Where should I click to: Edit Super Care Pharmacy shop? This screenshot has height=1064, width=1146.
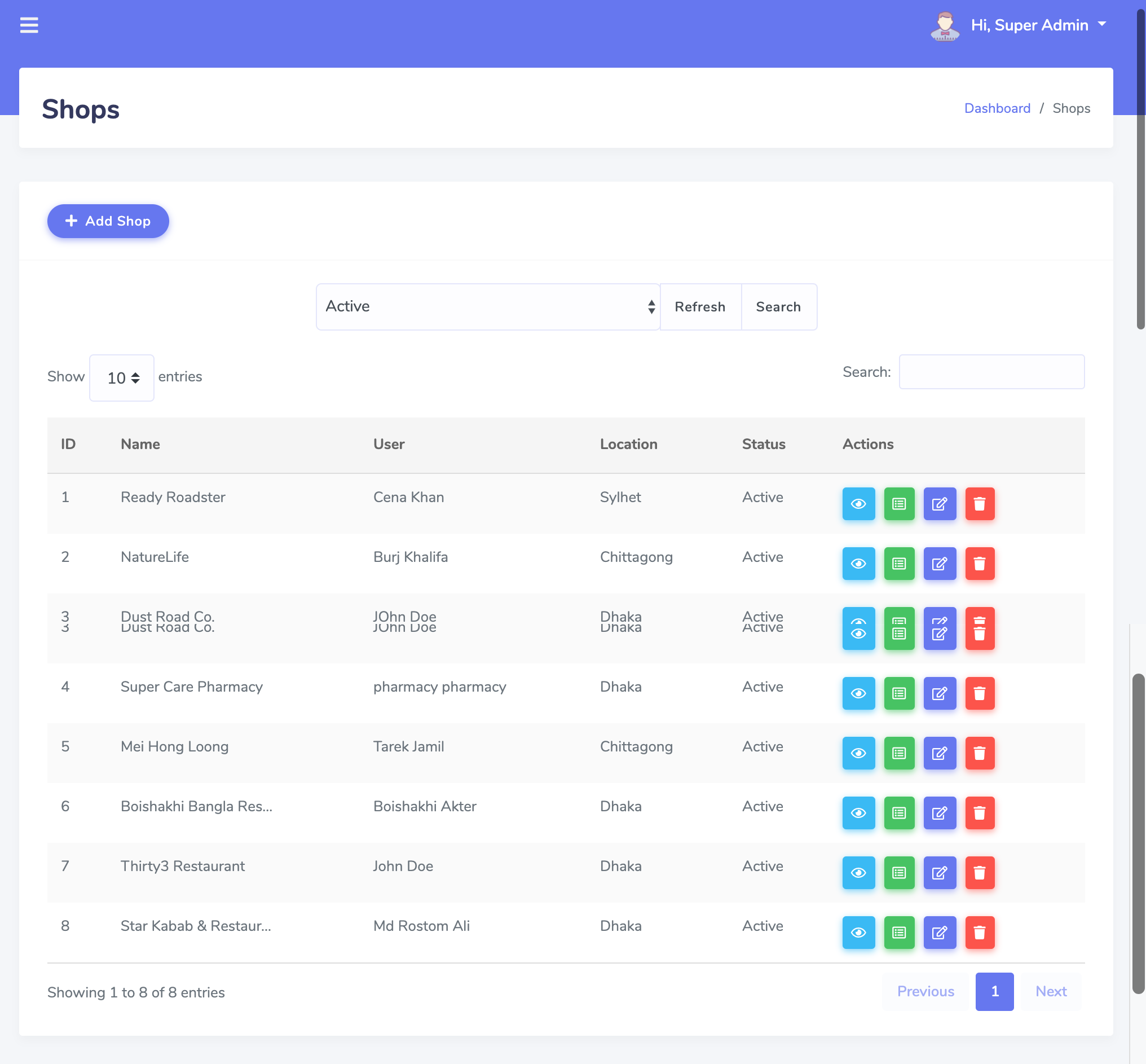pyautogui.click(x=940, y=693)
